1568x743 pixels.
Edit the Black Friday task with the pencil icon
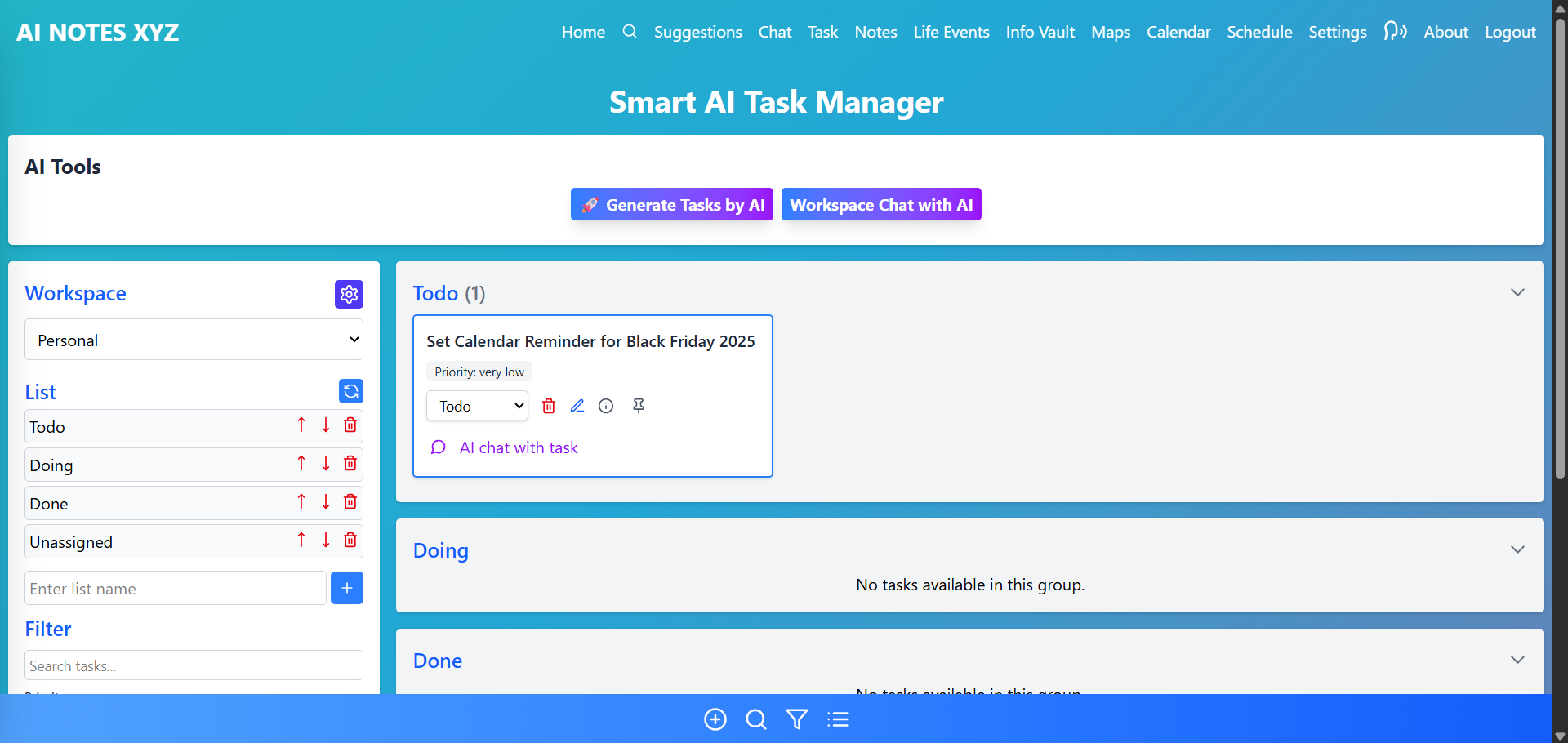(x=577, y=406)
